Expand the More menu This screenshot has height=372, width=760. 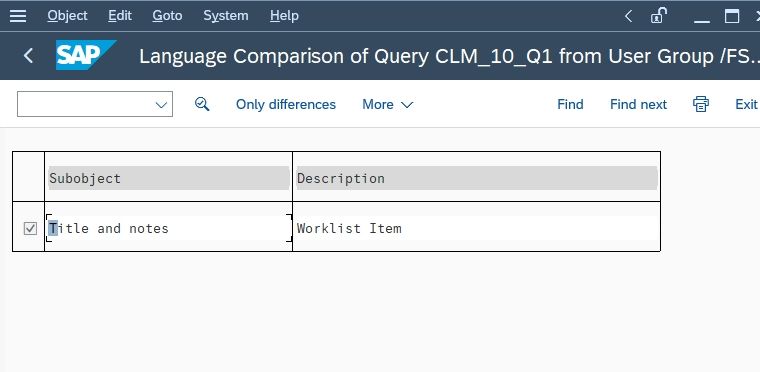click(387, 105)
